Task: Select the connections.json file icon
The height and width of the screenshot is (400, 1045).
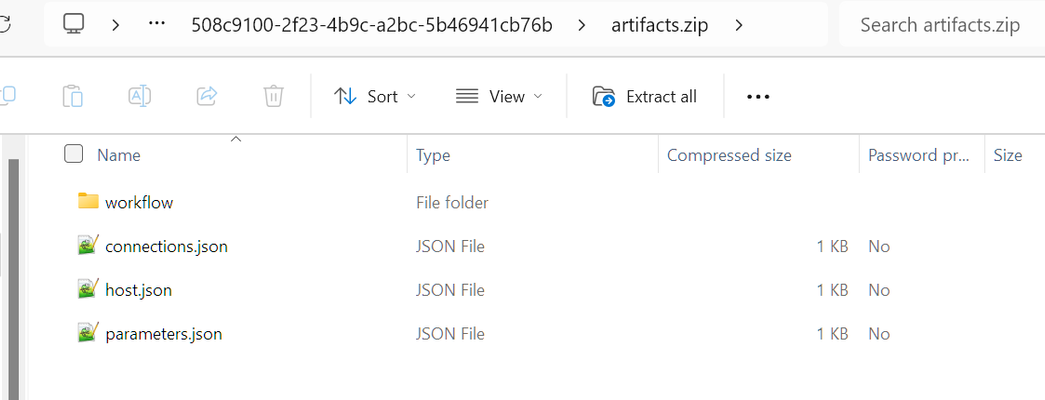Action: 88,245
